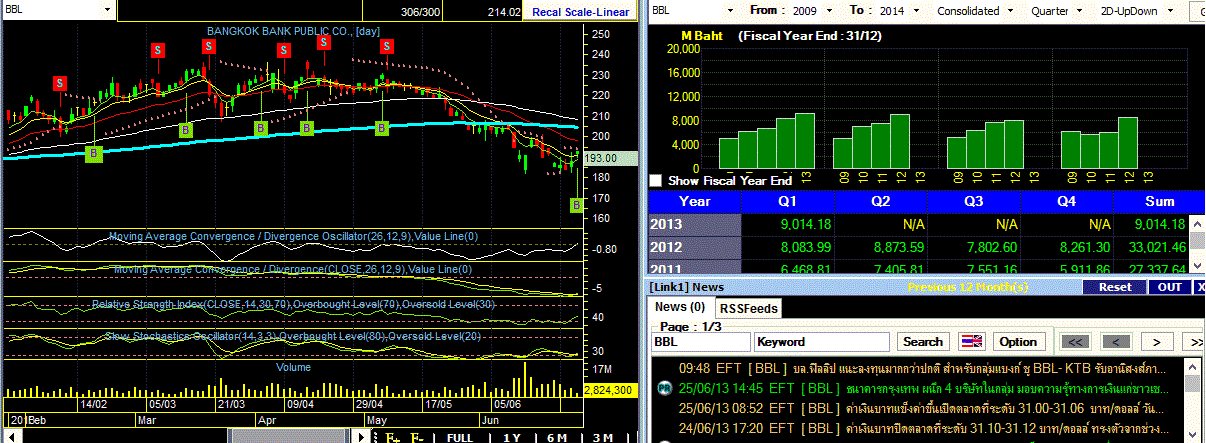This screenshot has height=443, width=1206.
Task: Go to previous news page with < button
Action: click(1117, 341)
